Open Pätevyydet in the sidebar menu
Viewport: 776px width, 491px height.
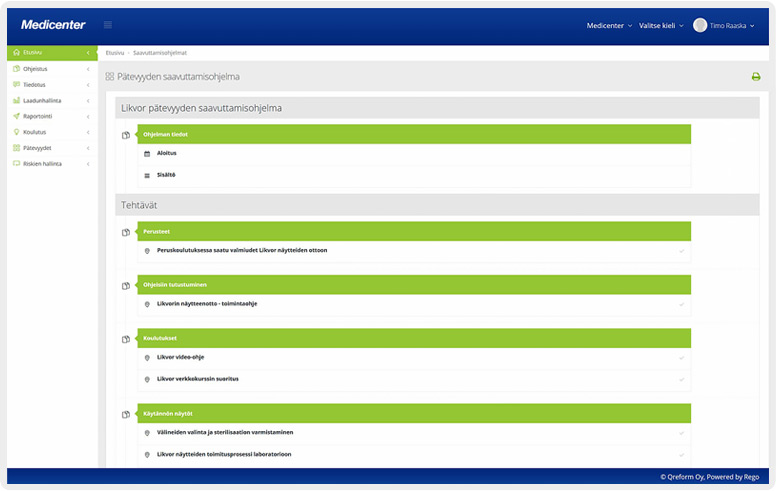coord(37,148)
